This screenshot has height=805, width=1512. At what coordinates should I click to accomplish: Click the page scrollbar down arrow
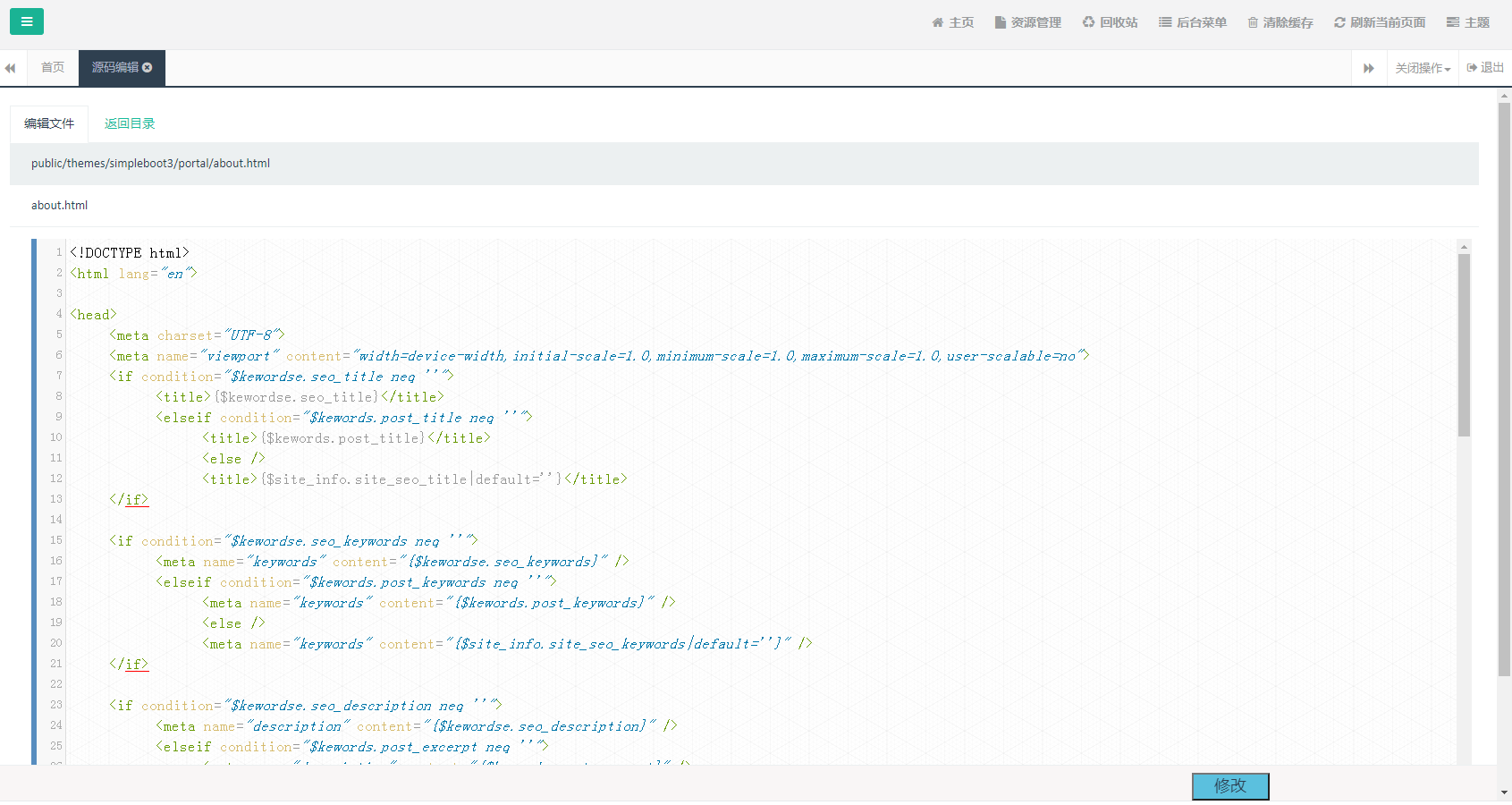coord(1504,792)
